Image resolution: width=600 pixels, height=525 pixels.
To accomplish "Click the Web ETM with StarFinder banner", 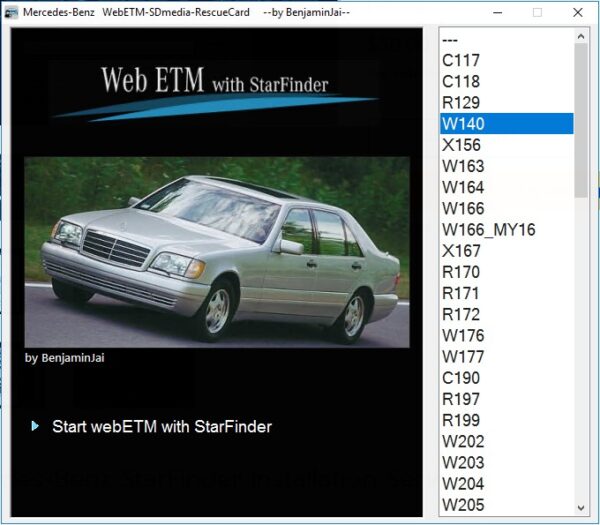I will click(x=214, y=92).
